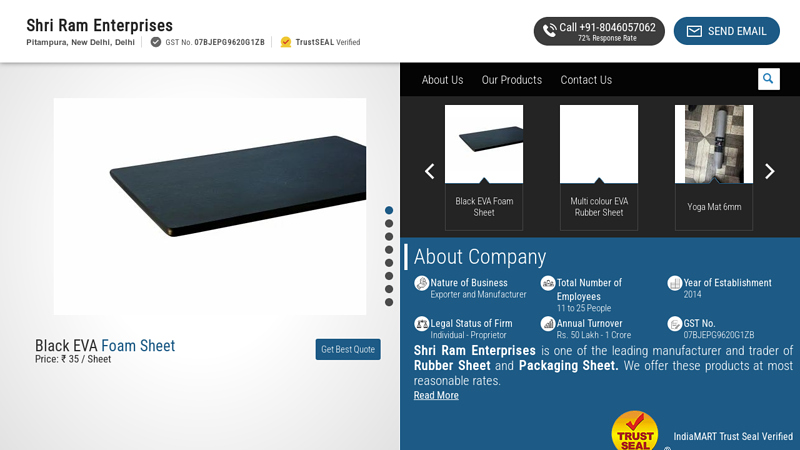Click Pitampura, New Delhi, Delhi address text
Image resolution: width=800 pixels, height=450 pixels.
pyautogui.click(x=81, y=42)
